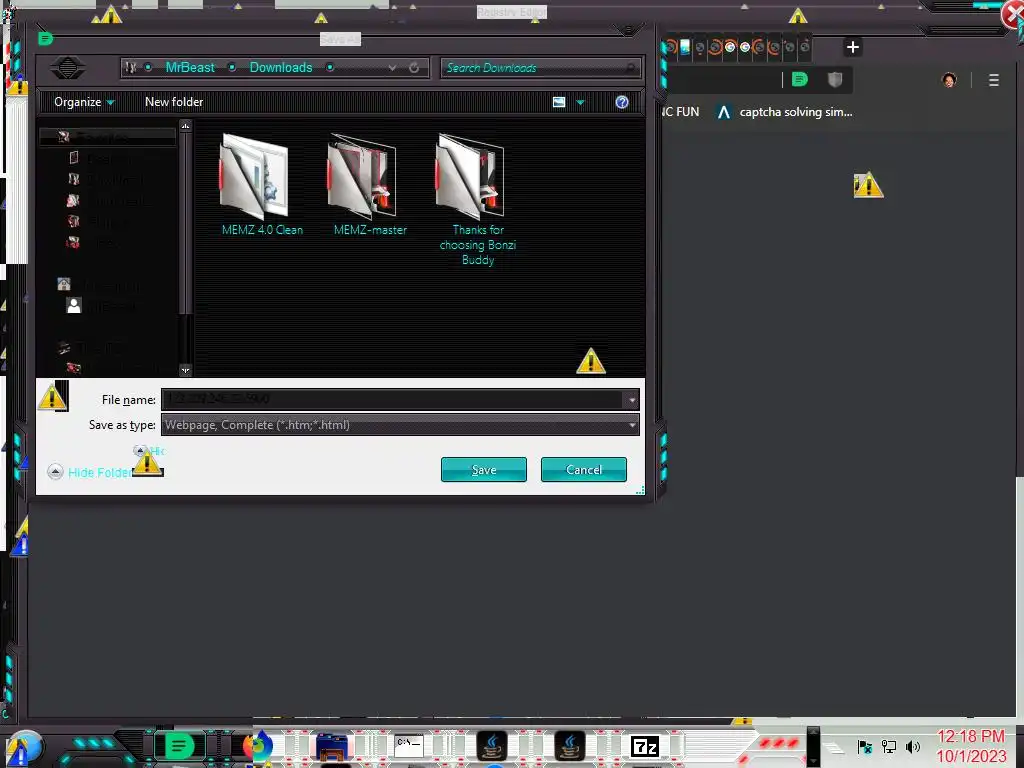Click the Cancel button
The width and height of the screenshot is (1024, 768).
tap(583, 470)
